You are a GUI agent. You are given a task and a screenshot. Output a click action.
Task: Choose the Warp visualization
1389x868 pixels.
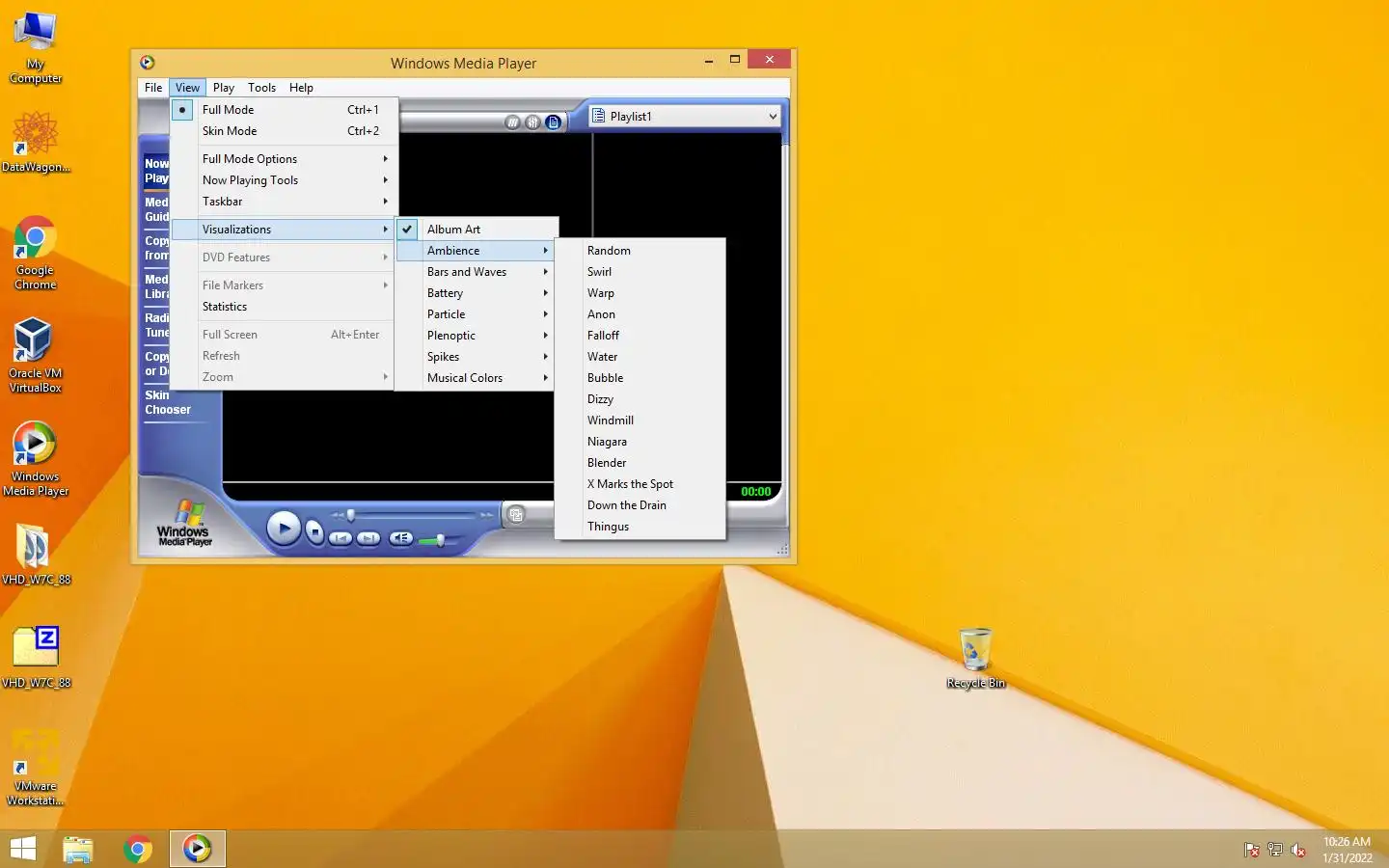(640, 293)
